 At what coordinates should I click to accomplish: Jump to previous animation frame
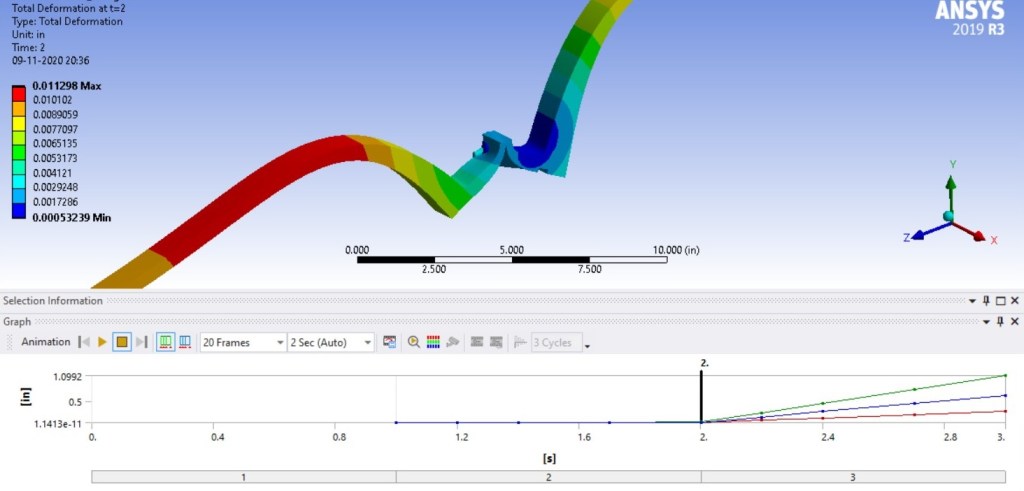[85, 342]
